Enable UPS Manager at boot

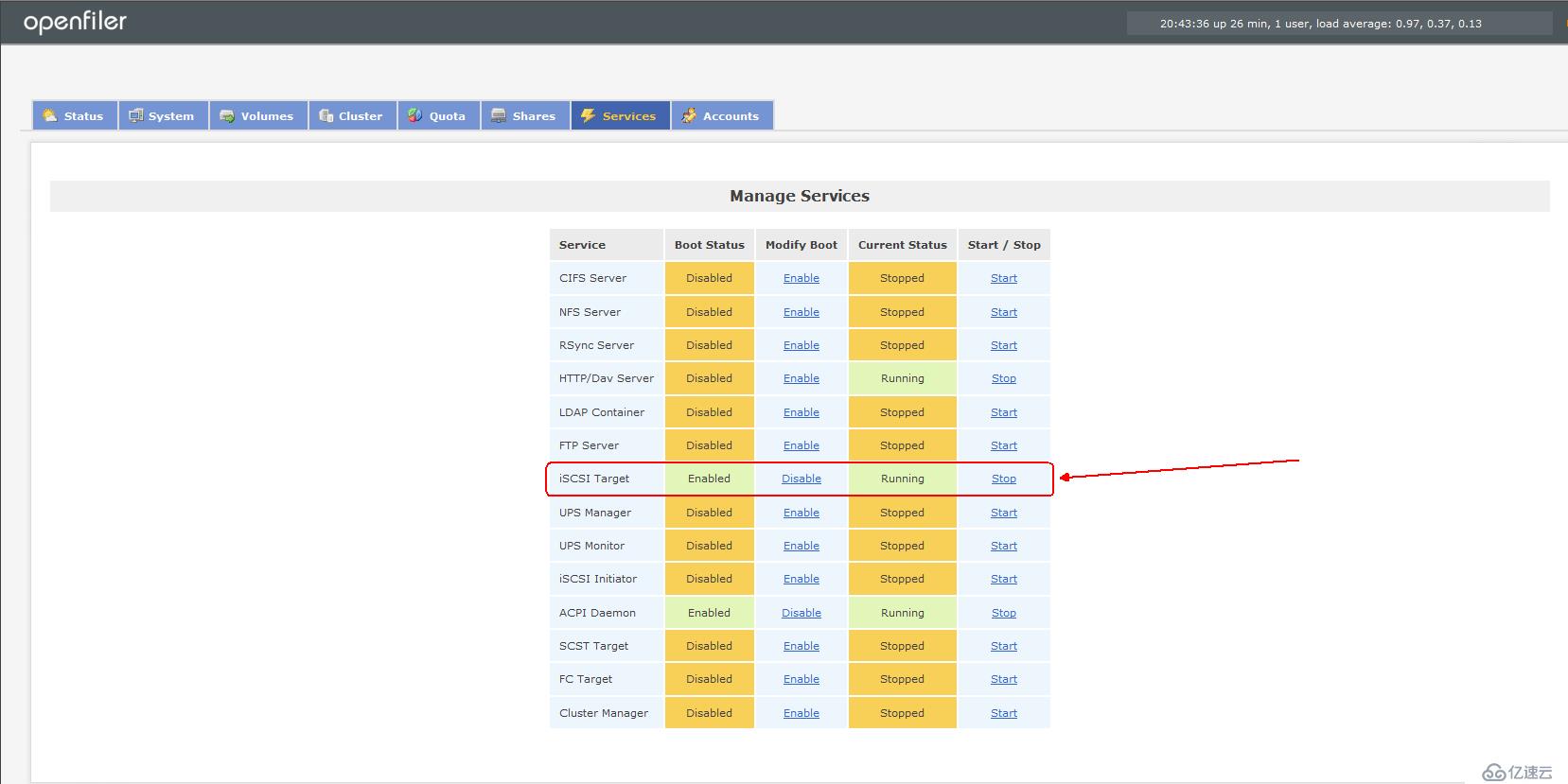[802, 513]
